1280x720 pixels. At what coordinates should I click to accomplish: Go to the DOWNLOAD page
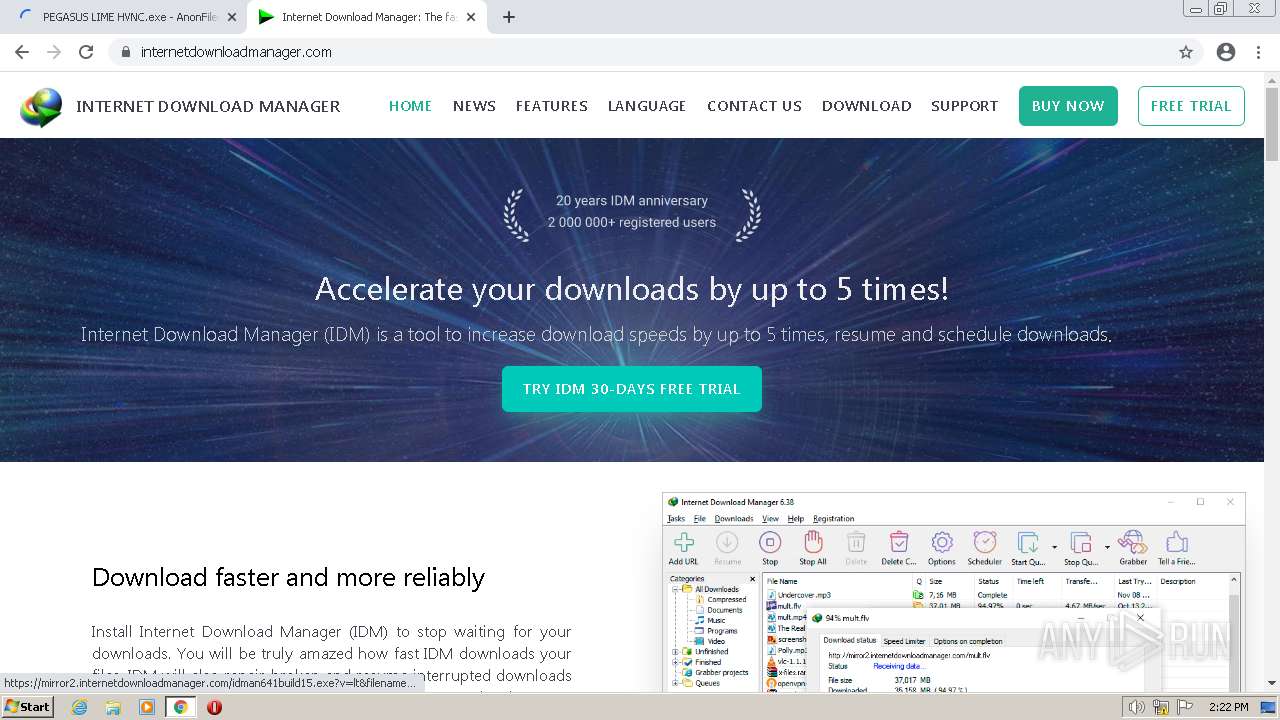[867, 106]
